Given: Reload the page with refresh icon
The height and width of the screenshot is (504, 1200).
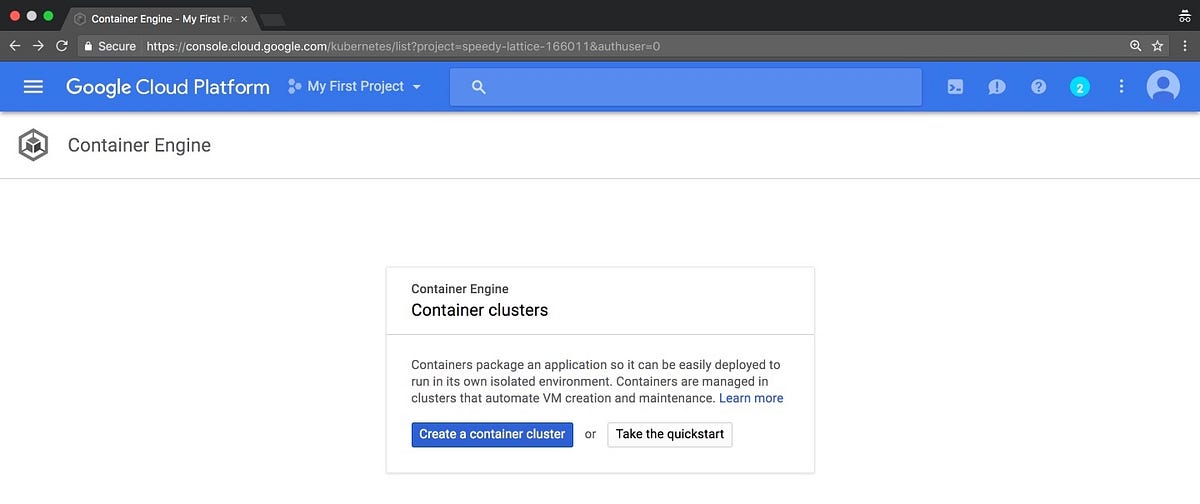Looking at the screenshot, I should tap(62, 46).
